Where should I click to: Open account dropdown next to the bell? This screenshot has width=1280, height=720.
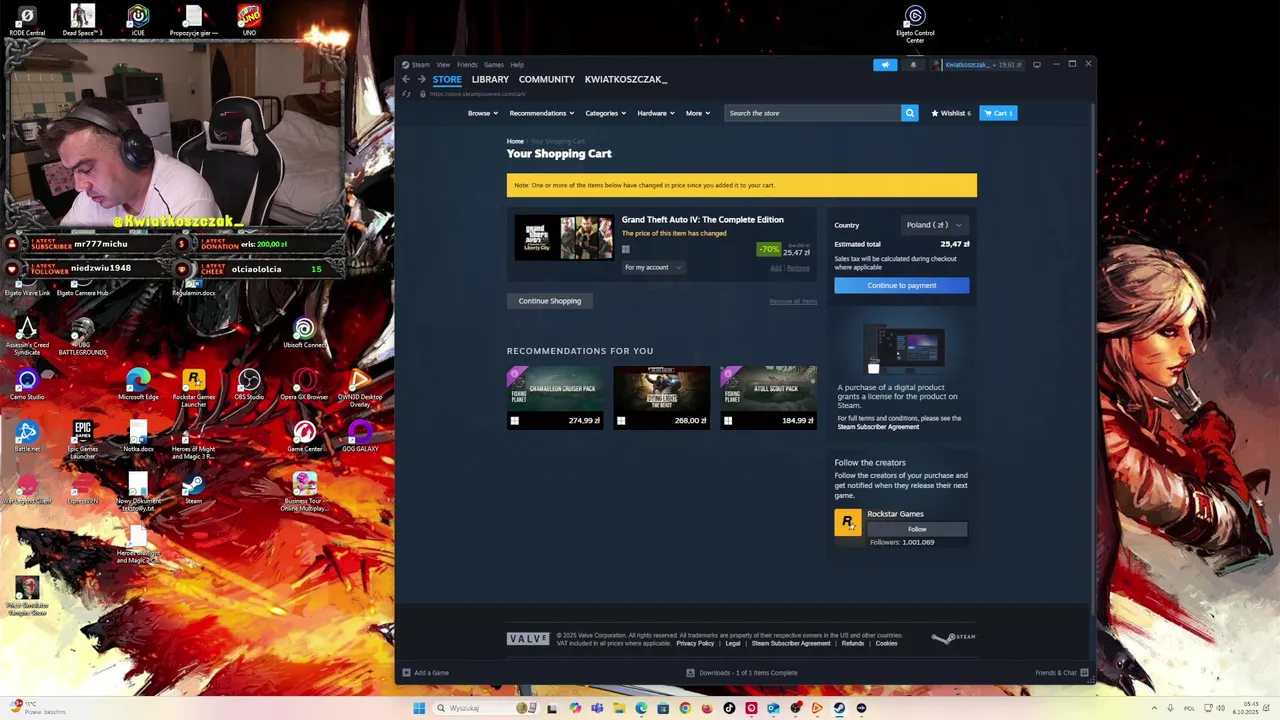pos(977,65)
